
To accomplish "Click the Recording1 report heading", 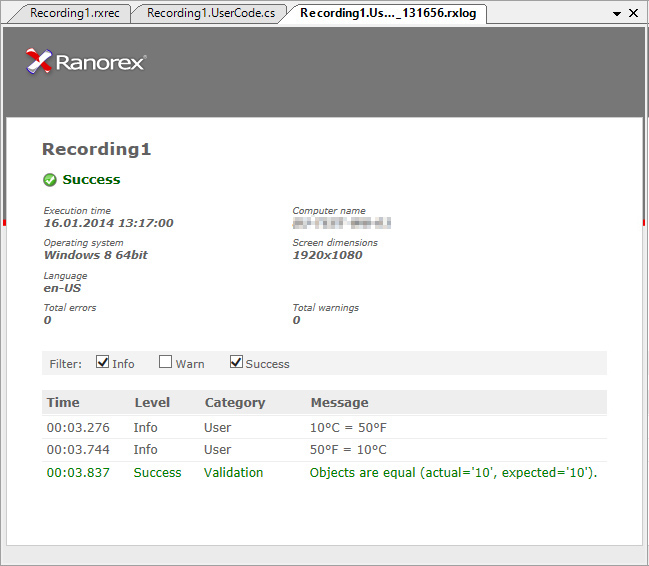I will click(x=96, y=149).
